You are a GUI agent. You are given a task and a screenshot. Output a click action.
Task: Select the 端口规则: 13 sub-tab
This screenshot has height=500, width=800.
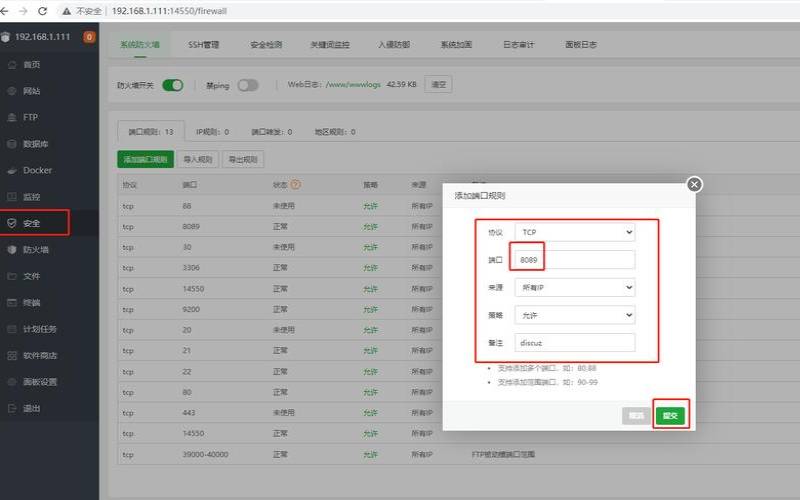coord(151,132)
